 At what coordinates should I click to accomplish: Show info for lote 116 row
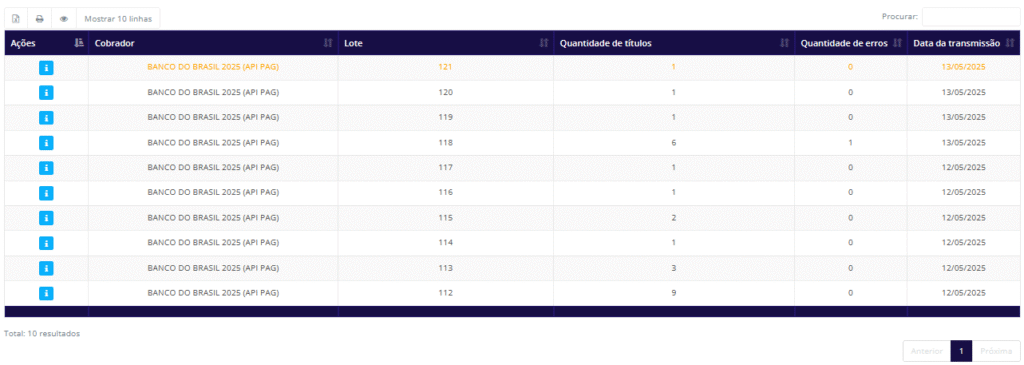coord(46,193)
